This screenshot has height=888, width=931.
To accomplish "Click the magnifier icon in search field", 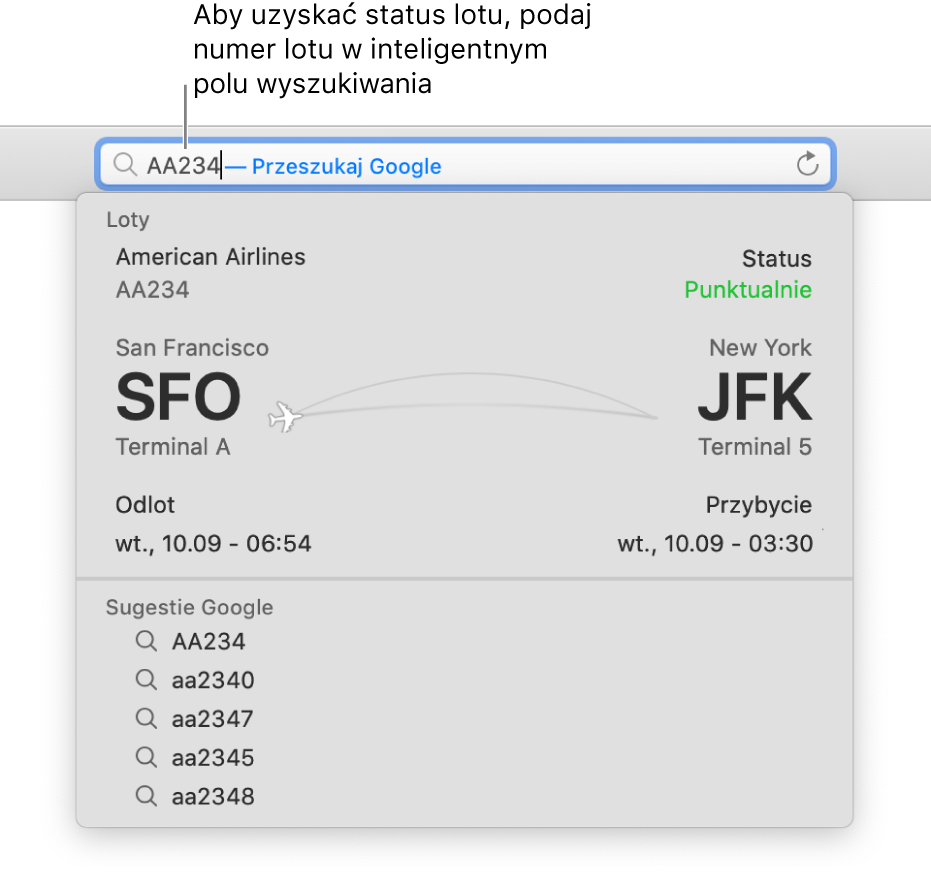I will coord(124,165).
